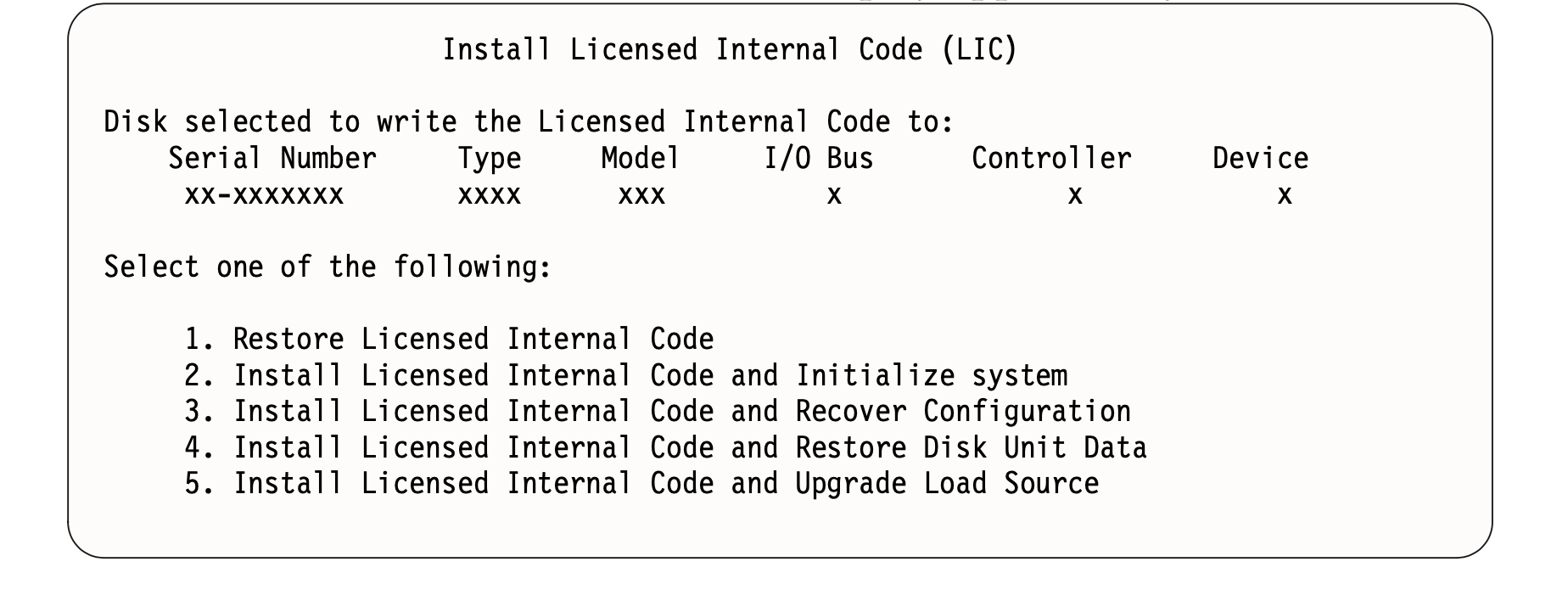Select Install LIC and Upgrade Load Source
Screen dimensions: 1568x601
pos(641,484)
